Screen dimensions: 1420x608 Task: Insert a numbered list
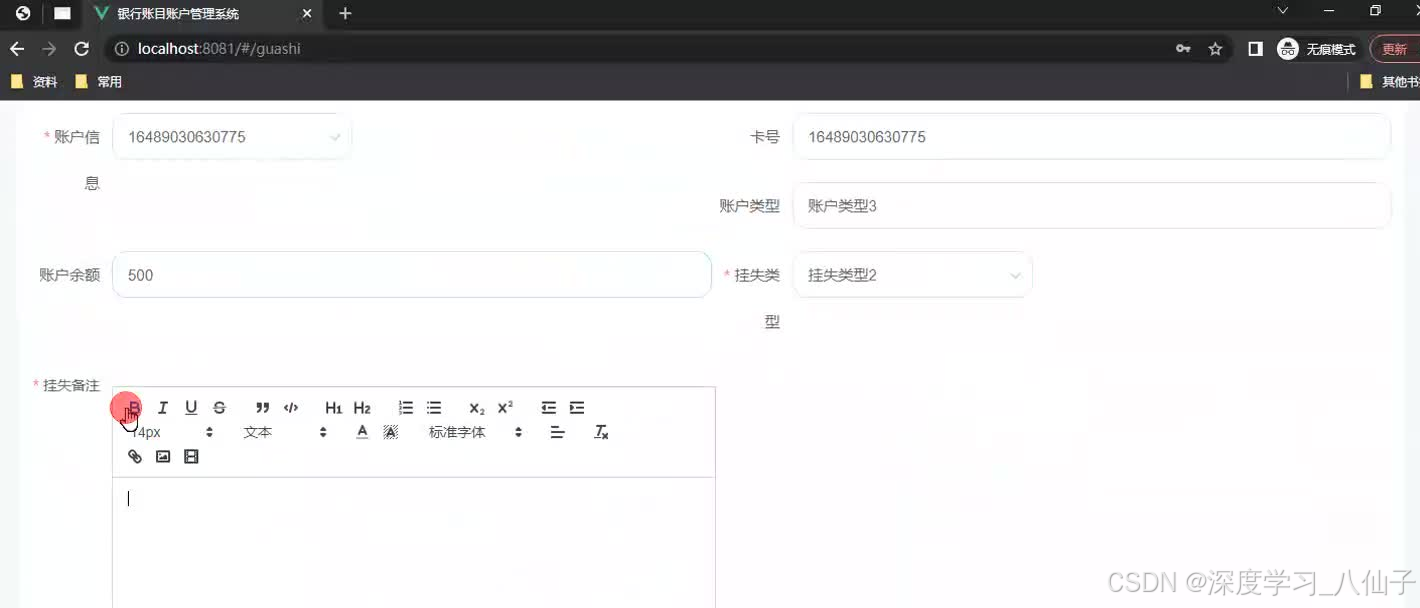click(x=405, y=407)
